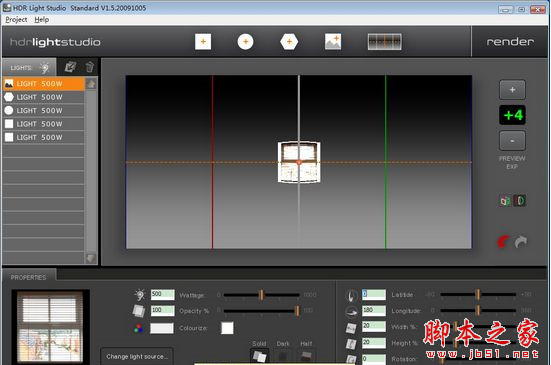The height and width of the screenshot is (365, 551).
Task: Click the Opacity input field showing 100
Action: point(162,310)
